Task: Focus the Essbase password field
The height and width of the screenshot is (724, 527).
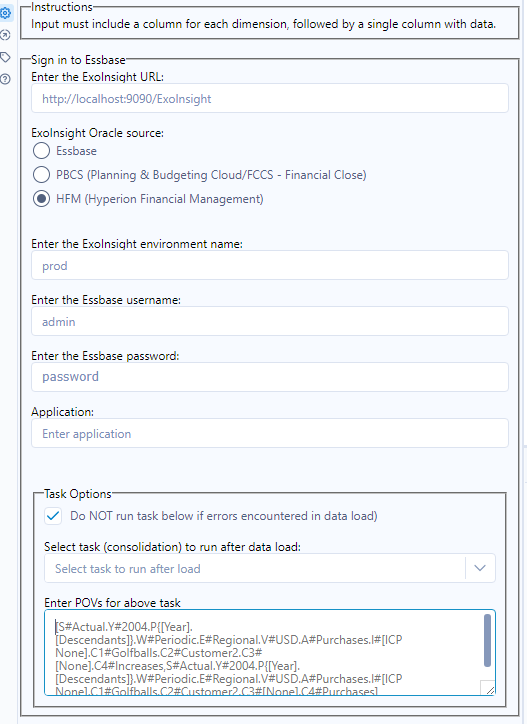Action: pos(270,377)
